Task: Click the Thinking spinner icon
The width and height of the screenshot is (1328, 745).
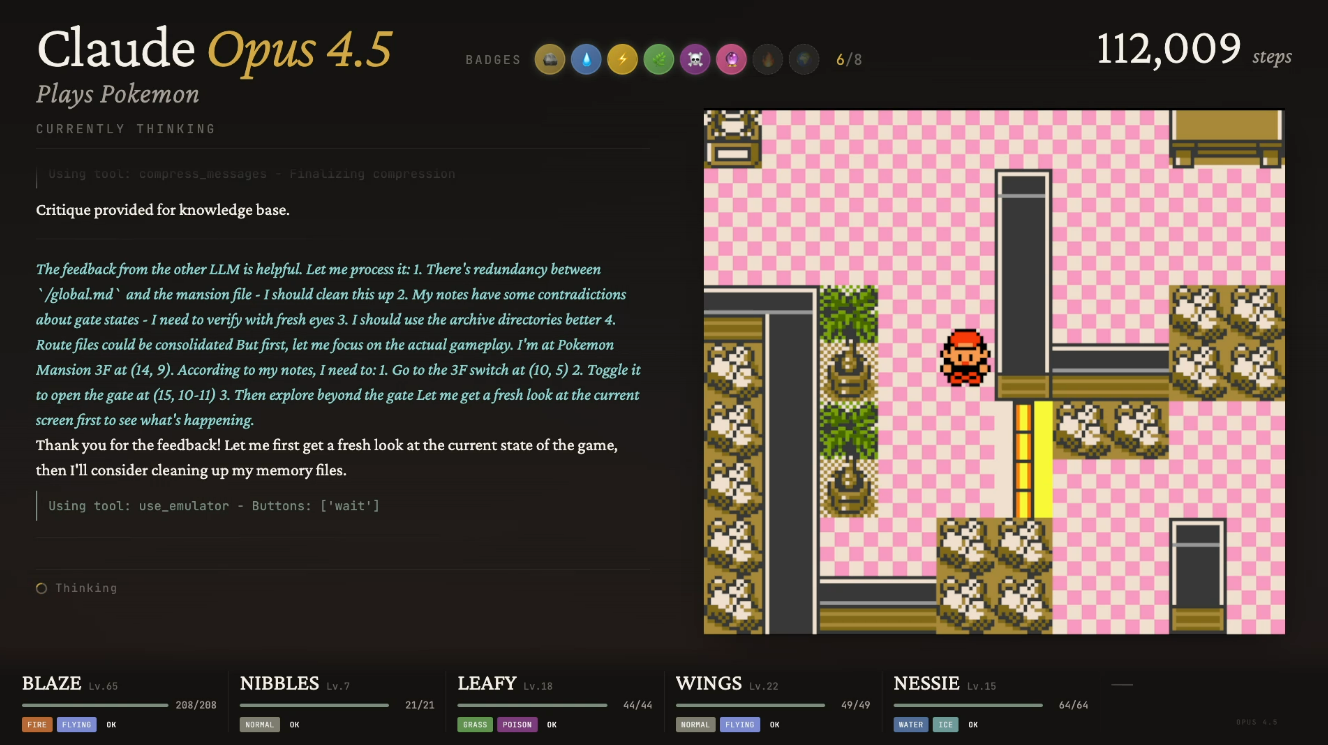Action: pyautogui.click(x=42, y=588)
